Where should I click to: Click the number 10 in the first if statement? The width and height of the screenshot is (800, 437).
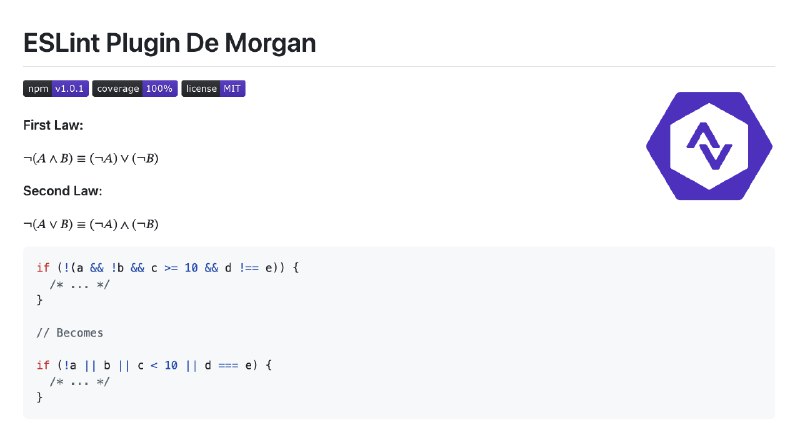coord(191,268)
